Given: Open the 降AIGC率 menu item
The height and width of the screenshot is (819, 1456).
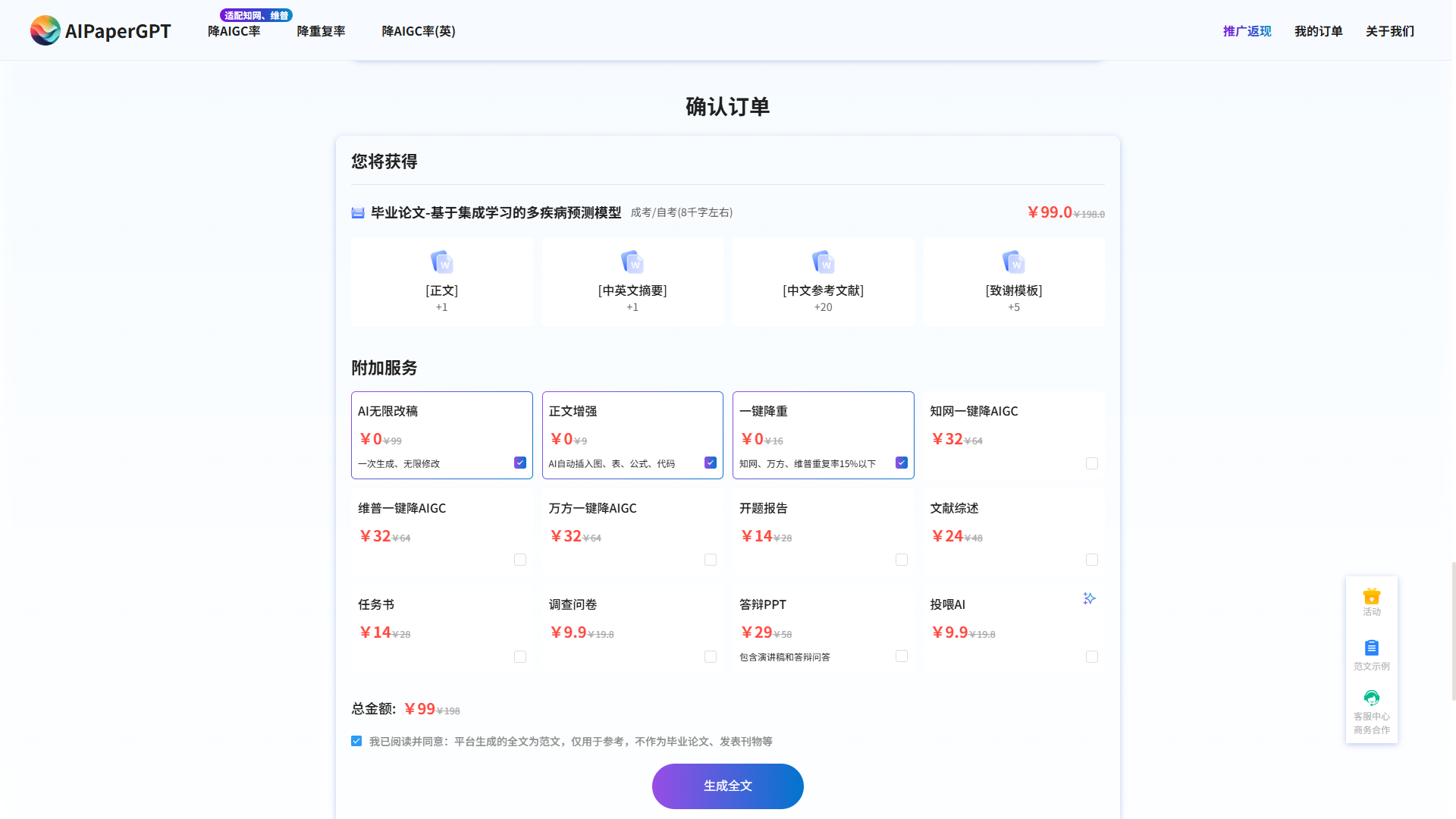Looking at the screenshot, I should point(234,32).
